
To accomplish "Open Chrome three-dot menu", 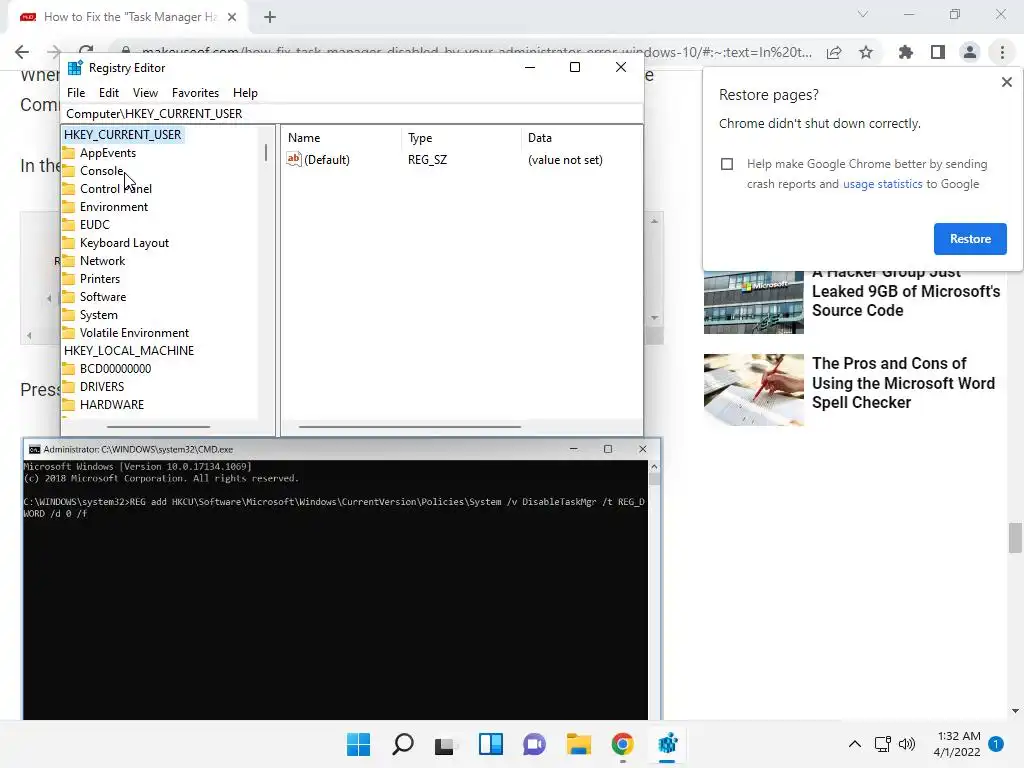I will click(1002, 52).
